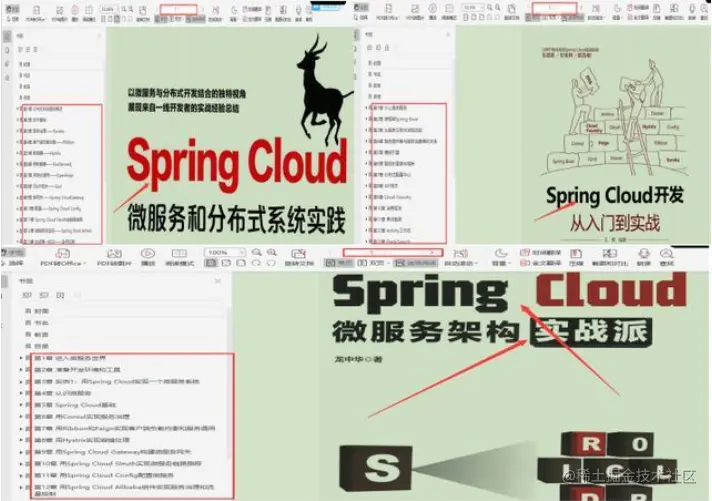Select 第3章 实例1 用Spring Cloud实现 bookmark text
Viewport: 712px width, 501px height.
click(117, 382)
